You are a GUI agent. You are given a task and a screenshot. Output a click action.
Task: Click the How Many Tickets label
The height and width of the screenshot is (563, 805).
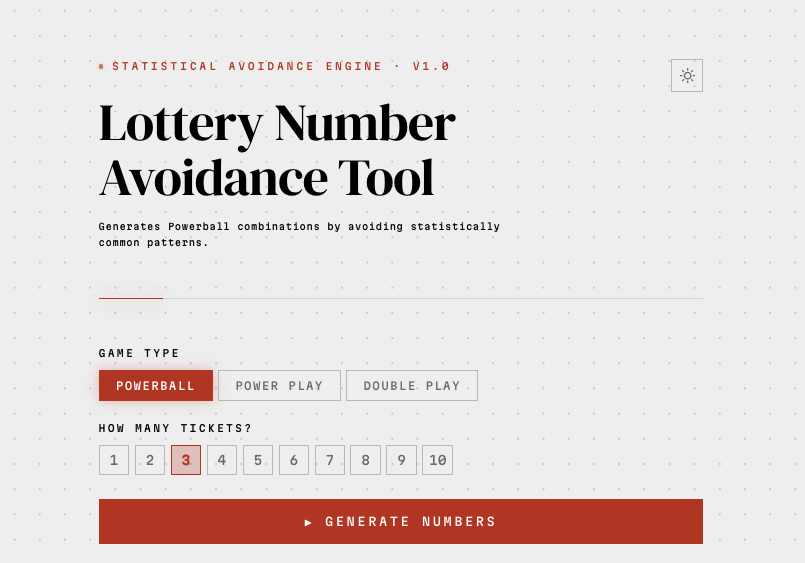175,428
